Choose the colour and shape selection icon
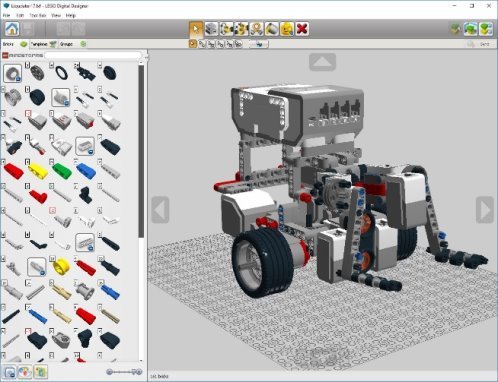 tap(238, 44)
